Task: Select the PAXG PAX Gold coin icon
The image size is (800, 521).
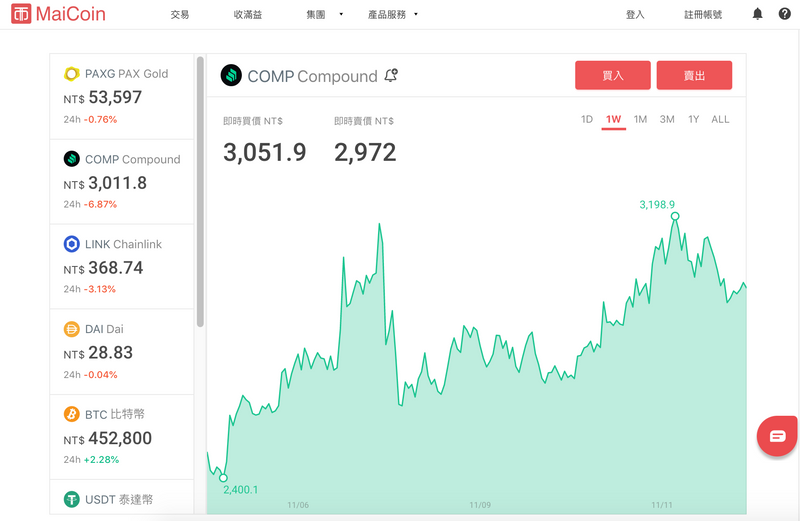Action: pos(71,74)
